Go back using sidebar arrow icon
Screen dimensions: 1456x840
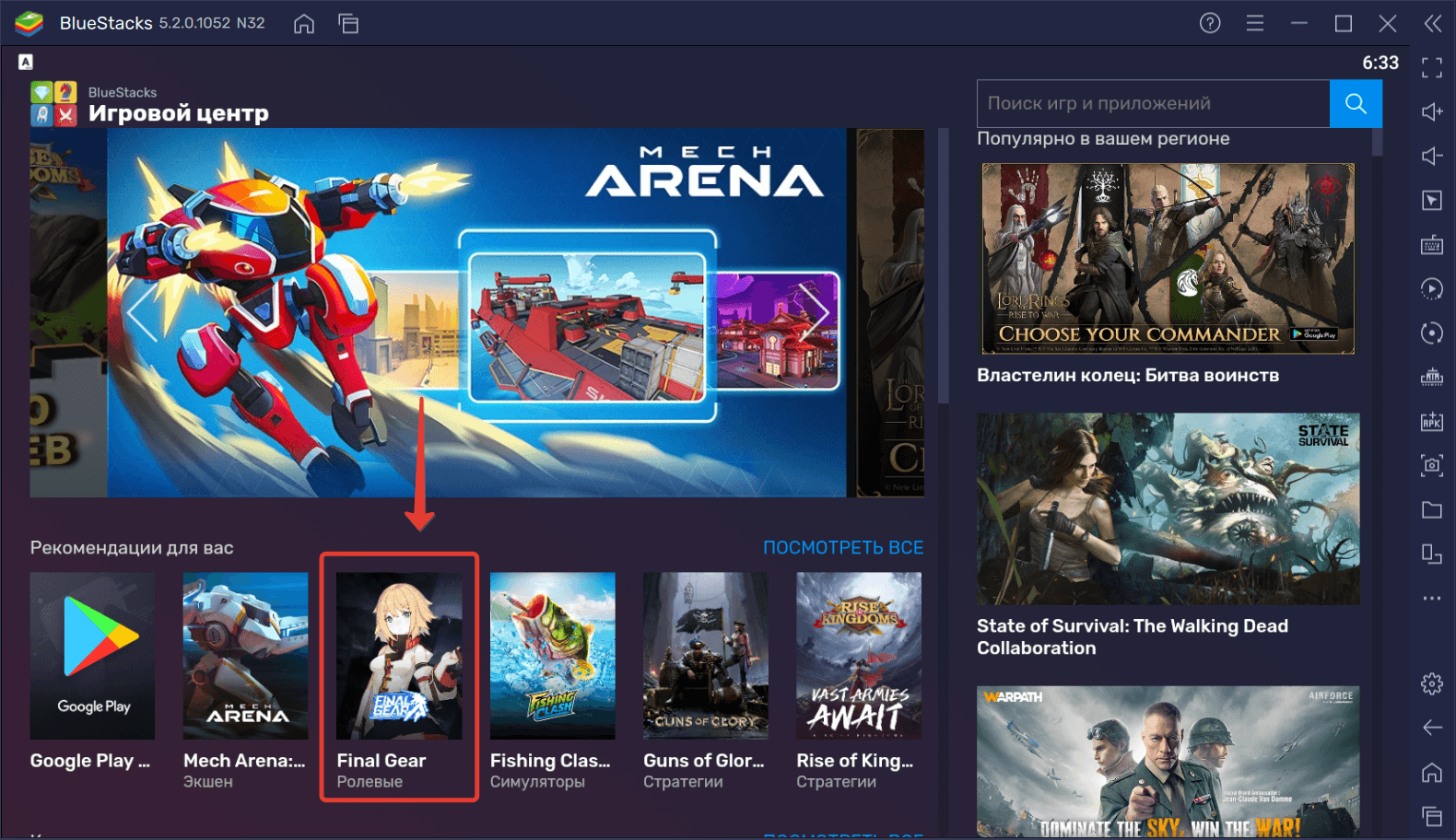pos(1432,728)
